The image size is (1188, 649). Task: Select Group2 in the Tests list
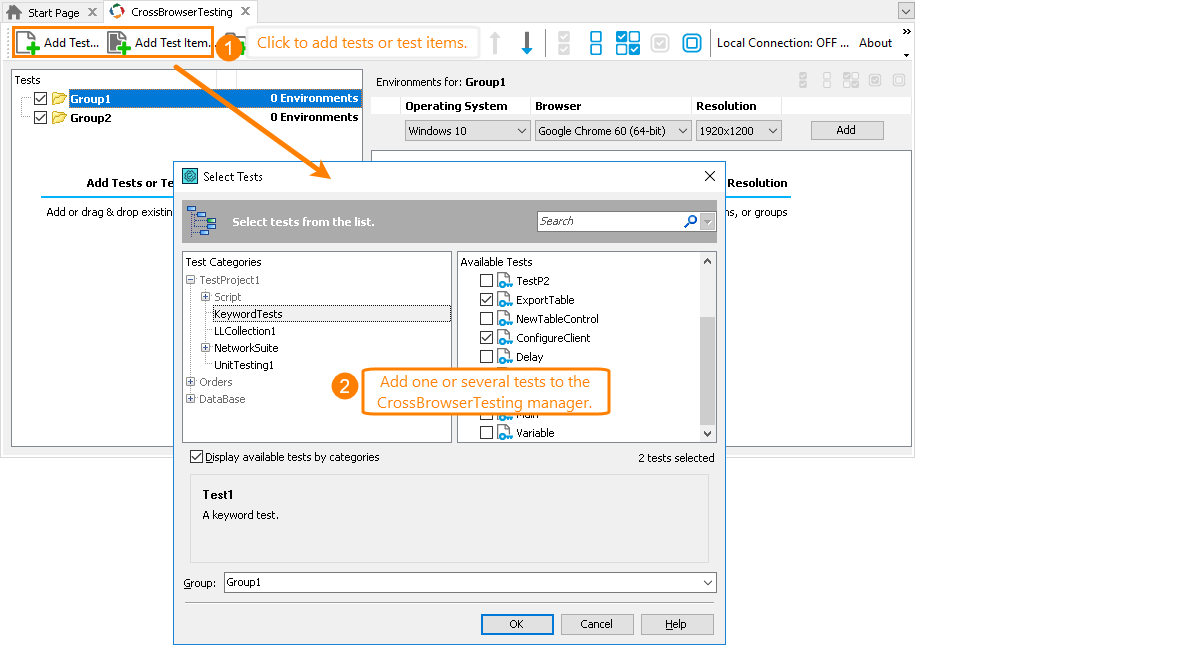(x=91, y=117)
